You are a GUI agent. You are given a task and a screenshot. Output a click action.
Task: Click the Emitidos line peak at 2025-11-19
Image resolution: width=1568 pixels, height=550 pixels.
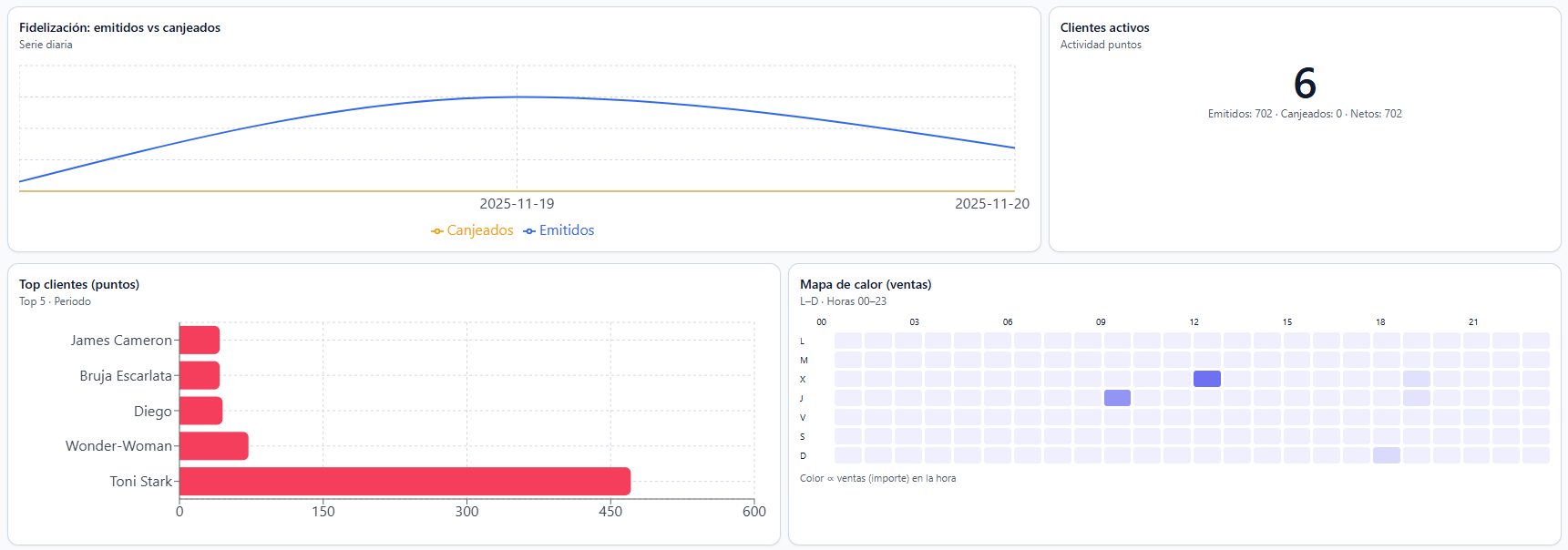pos(518,97)
